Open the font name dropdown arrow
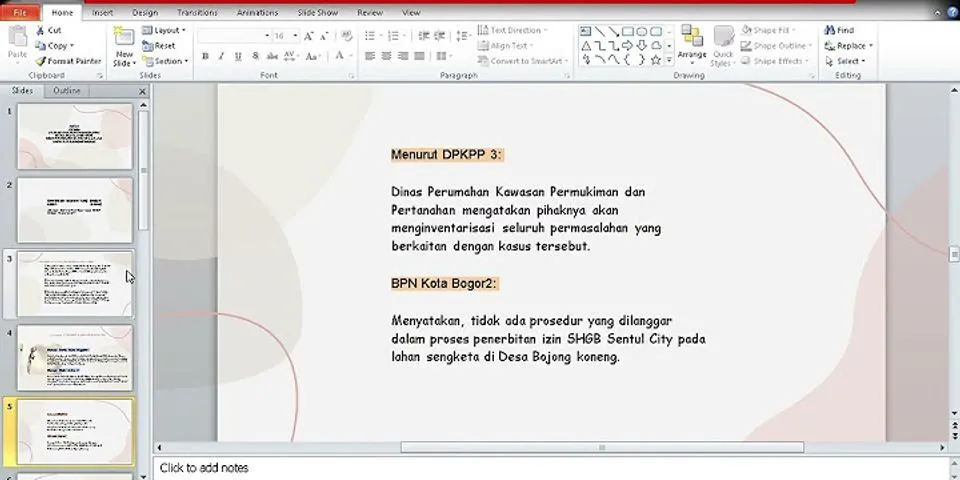This screenshot has height=480, width=960. coord(267,36)
